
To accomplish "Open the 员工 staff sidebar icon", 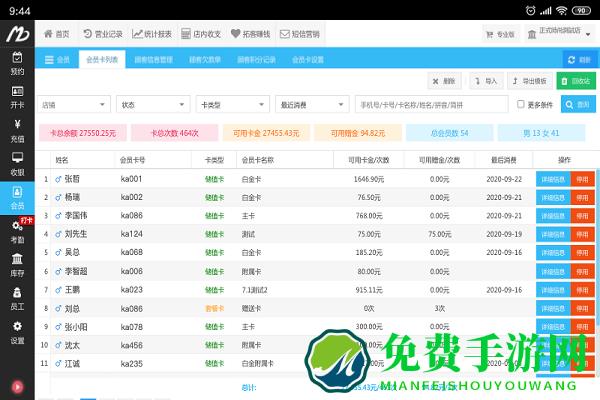I will [17, 299].
